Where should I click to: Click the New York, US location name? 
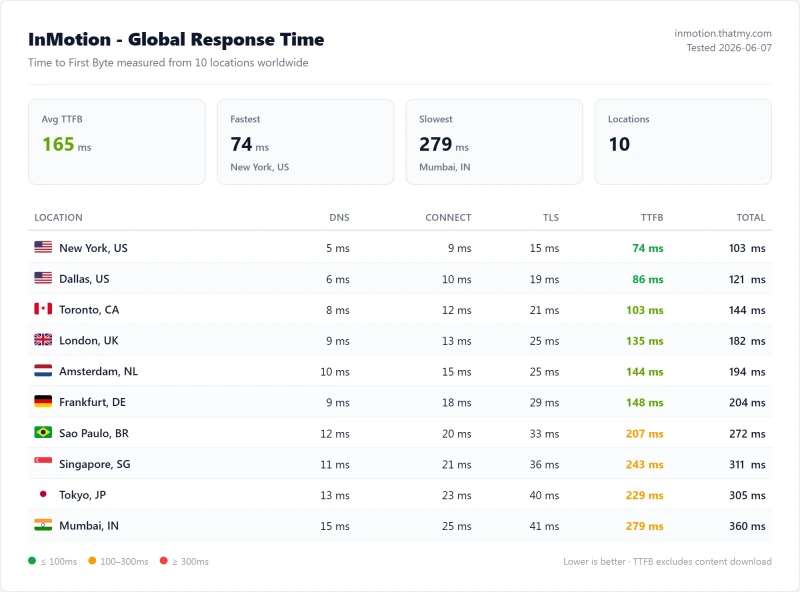coord(93,248)
